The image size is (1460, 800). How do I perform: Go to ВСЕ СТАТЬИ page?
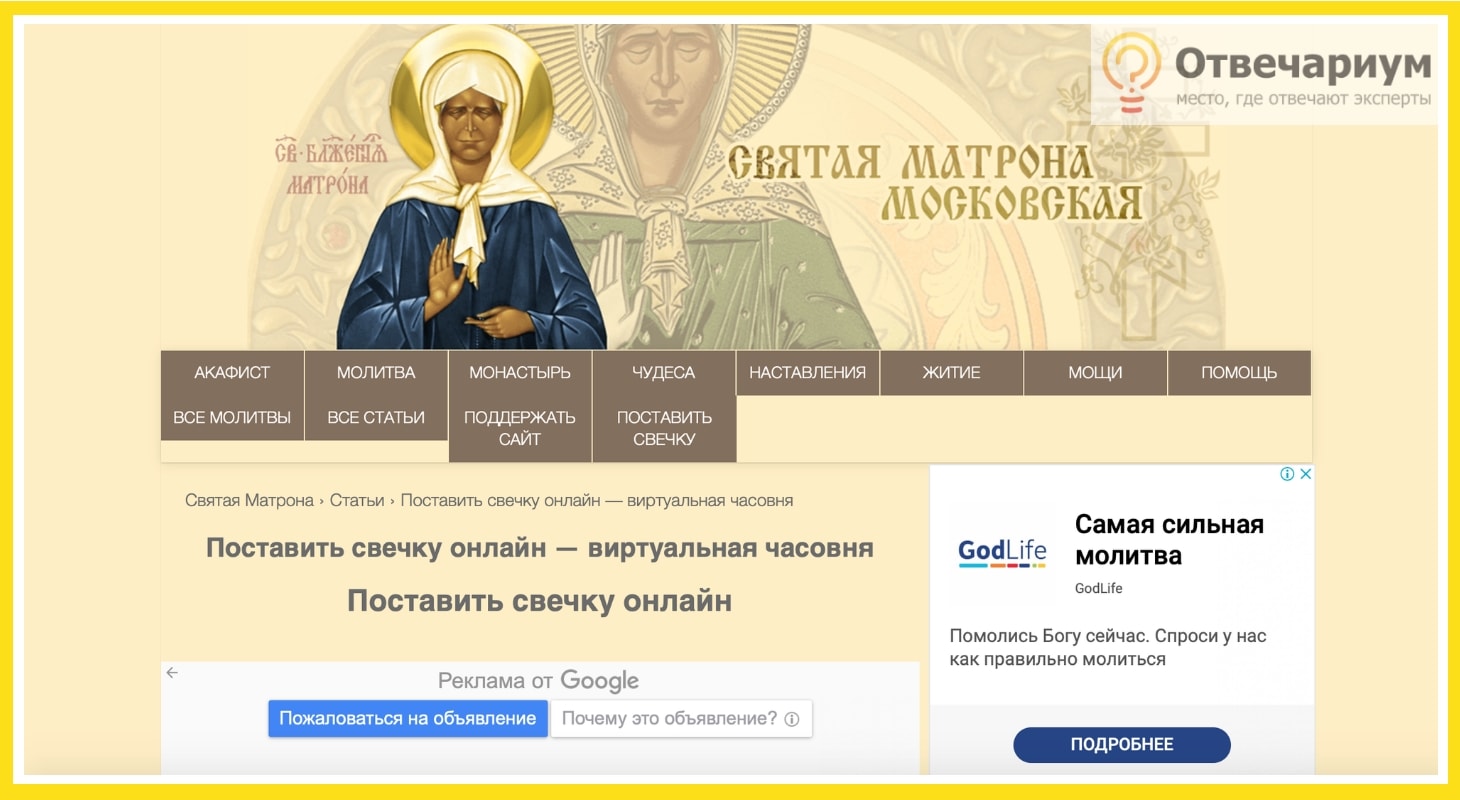click(376, 418)
